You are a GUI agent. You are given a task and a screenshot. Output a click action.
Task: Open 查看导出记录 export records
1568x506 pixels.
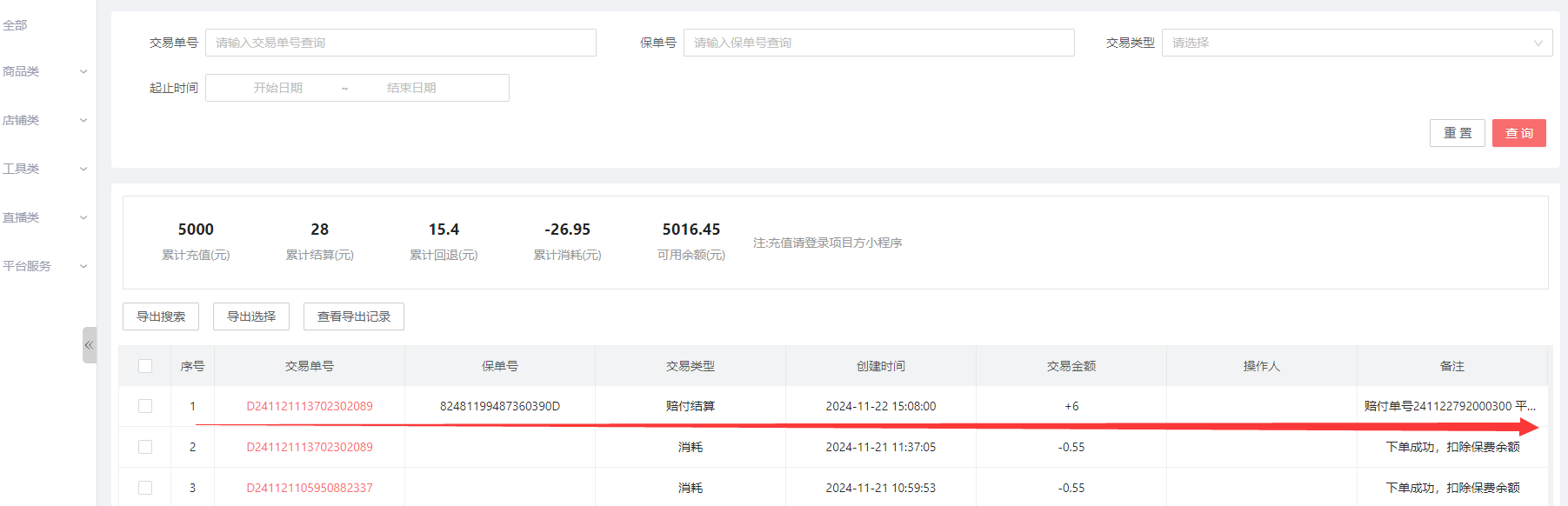tap(354, 316)
